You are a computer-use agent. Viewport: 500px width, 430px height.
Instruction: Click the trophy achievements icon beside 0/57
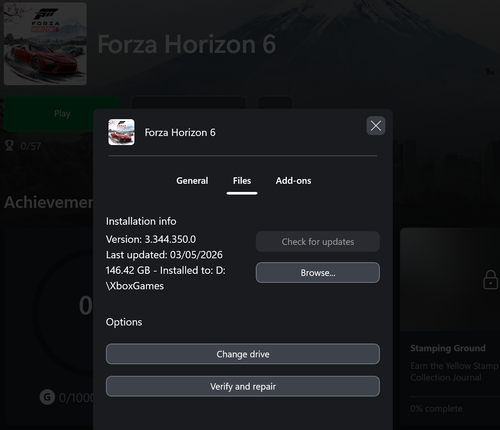tap(9, 146)
